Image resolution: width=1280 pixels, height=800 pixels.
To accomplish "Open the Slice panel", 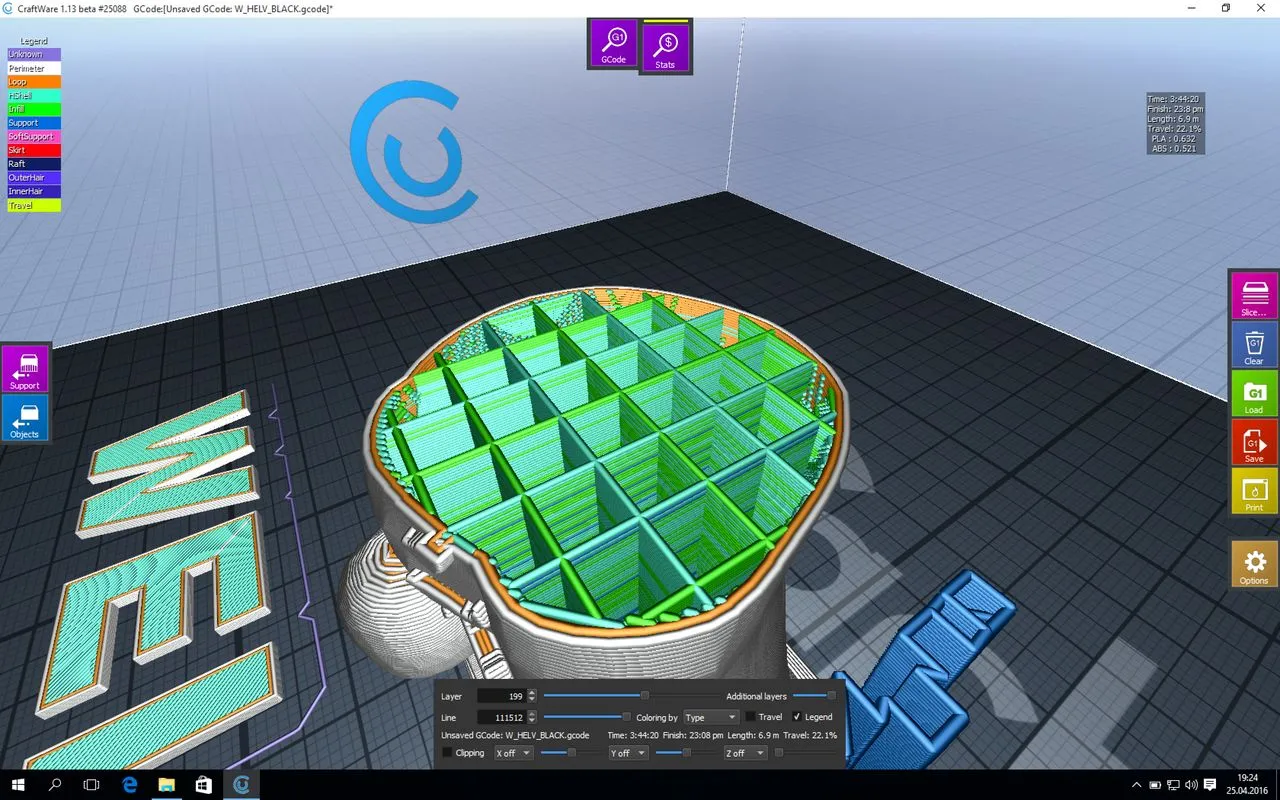I will pyautogui.click(x=1253, y=295).
